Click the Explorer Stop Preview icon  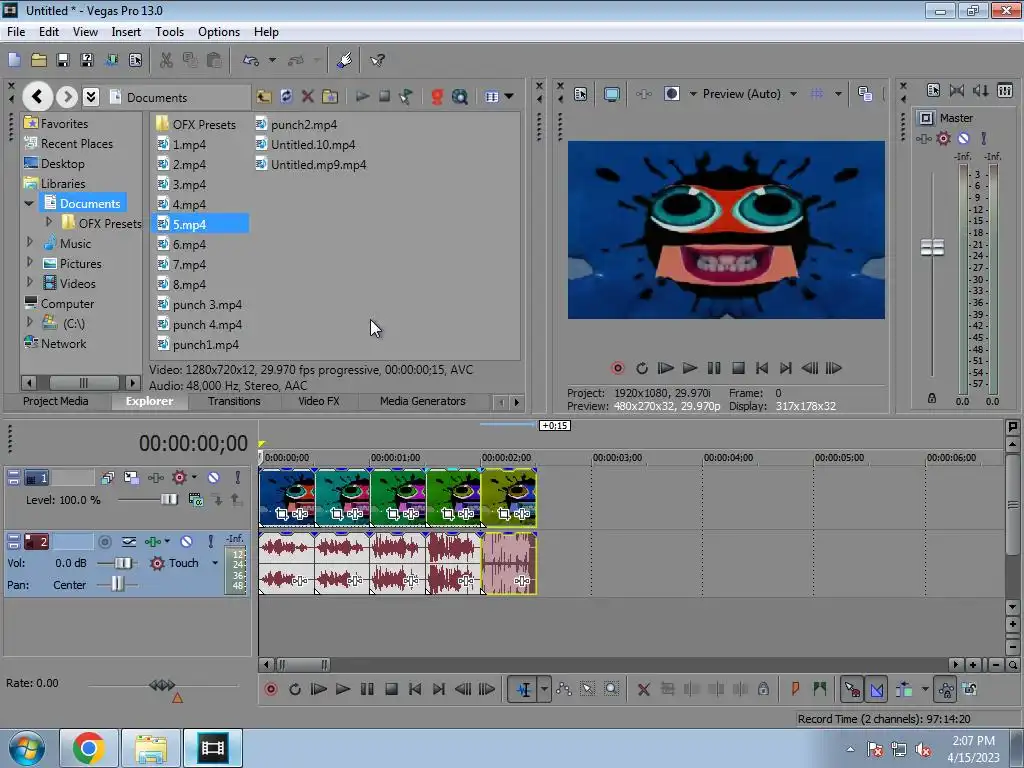(385, 97)
